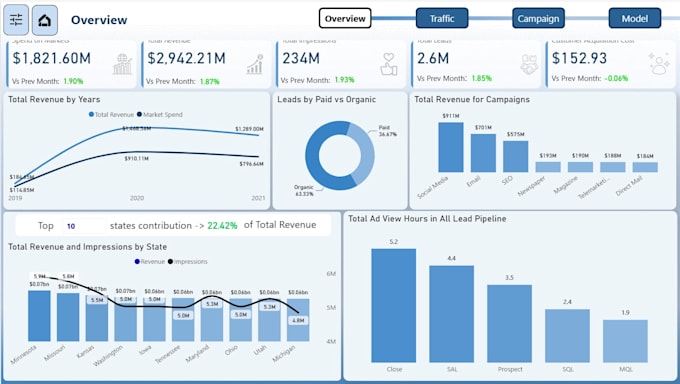Click the person sparkle icon on acquisition cost card
Screen dimensions: 680x384
pos(659,63)
